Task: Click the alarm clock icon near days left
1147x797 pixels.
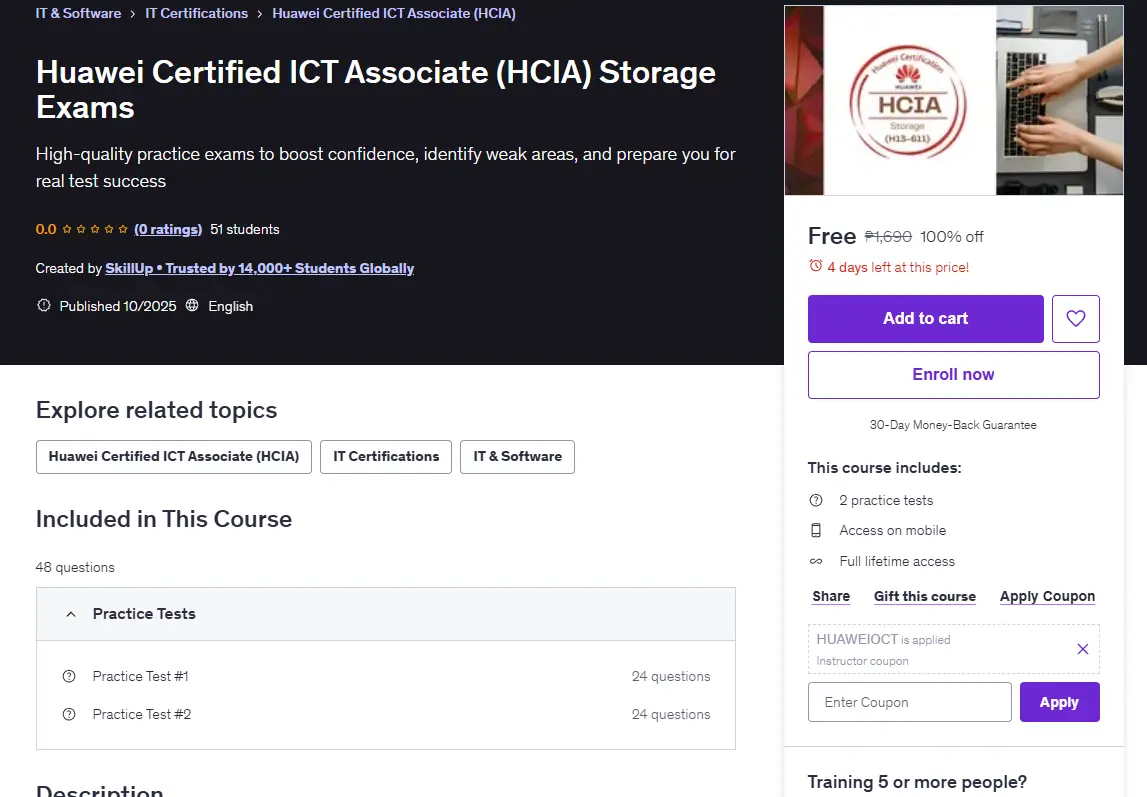Action: (x=816, y=266)
